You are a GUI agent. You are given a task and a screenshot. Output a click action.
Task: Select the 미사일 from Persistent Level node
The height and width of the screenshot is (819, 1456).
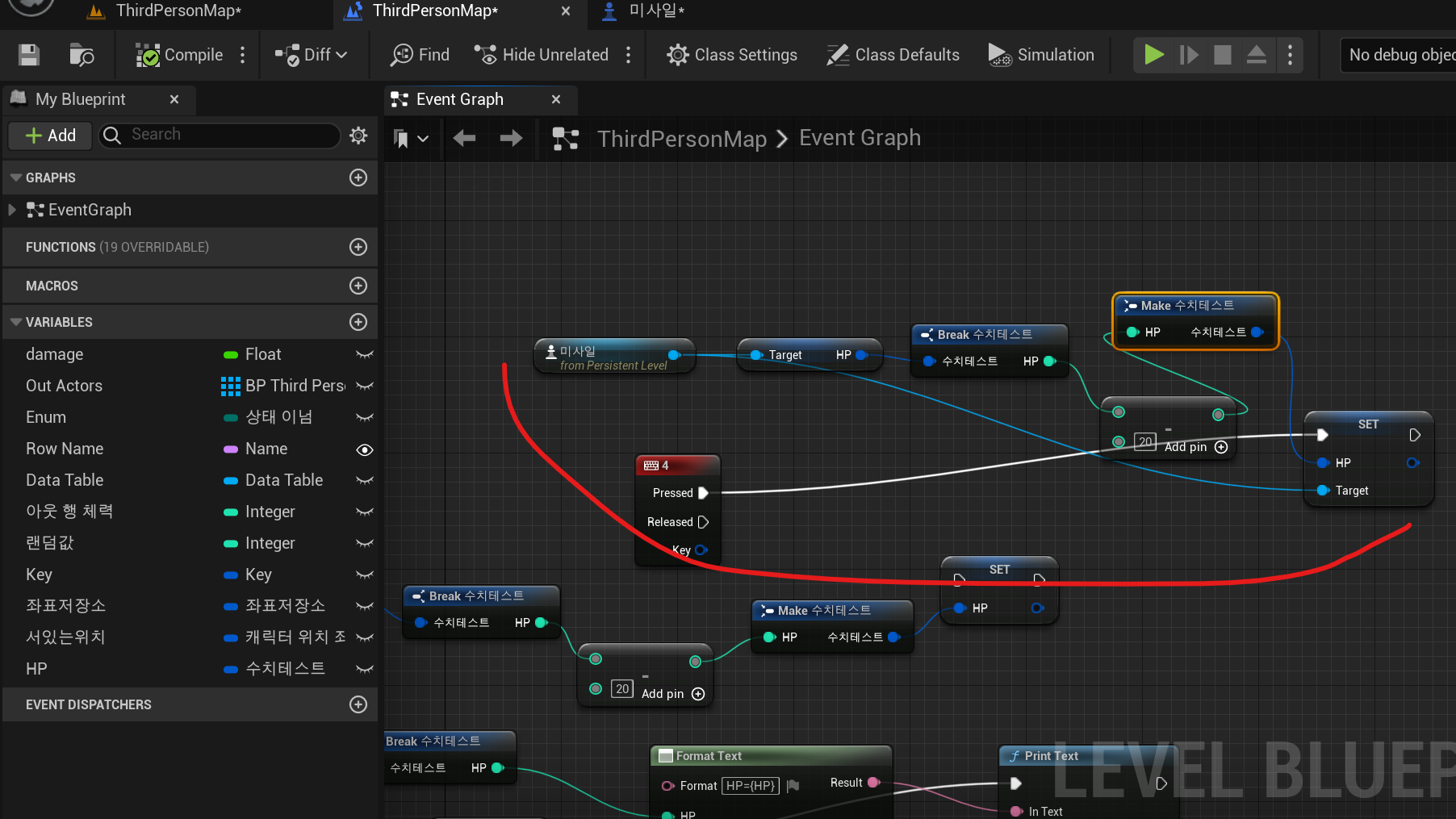pyautogui.click(x=613, y=356)
